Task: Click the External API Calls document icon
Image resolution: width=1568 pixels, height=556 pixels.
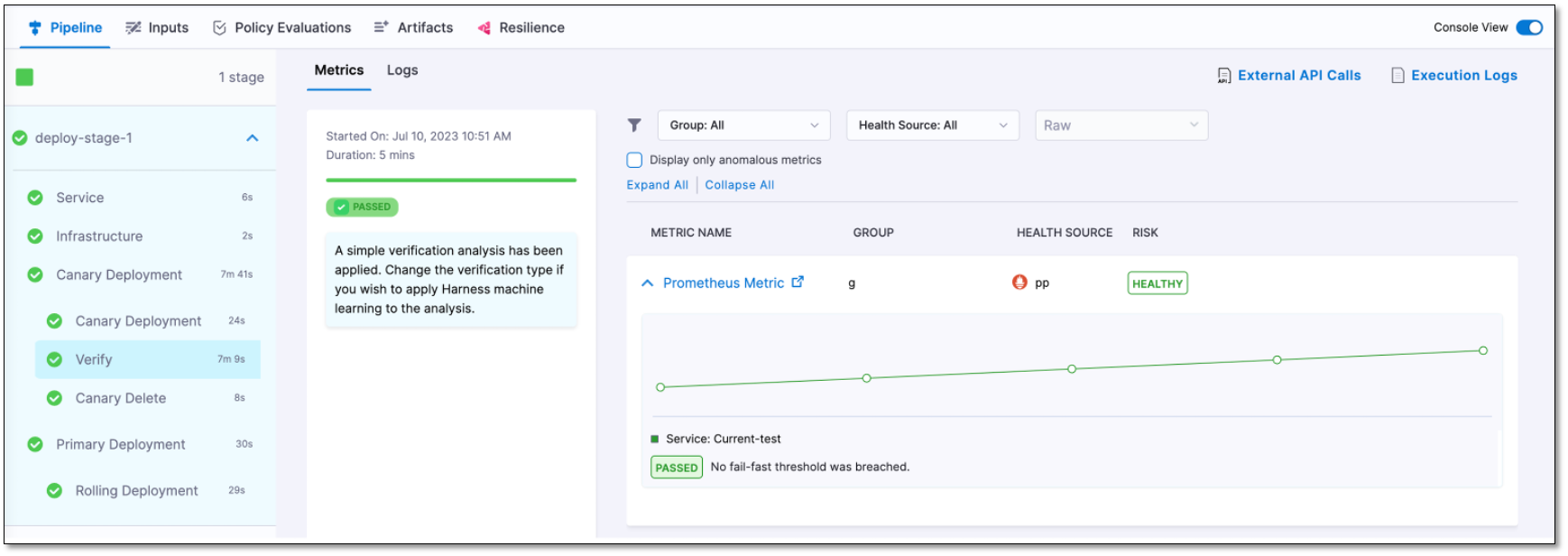Action: (1224, 76)
